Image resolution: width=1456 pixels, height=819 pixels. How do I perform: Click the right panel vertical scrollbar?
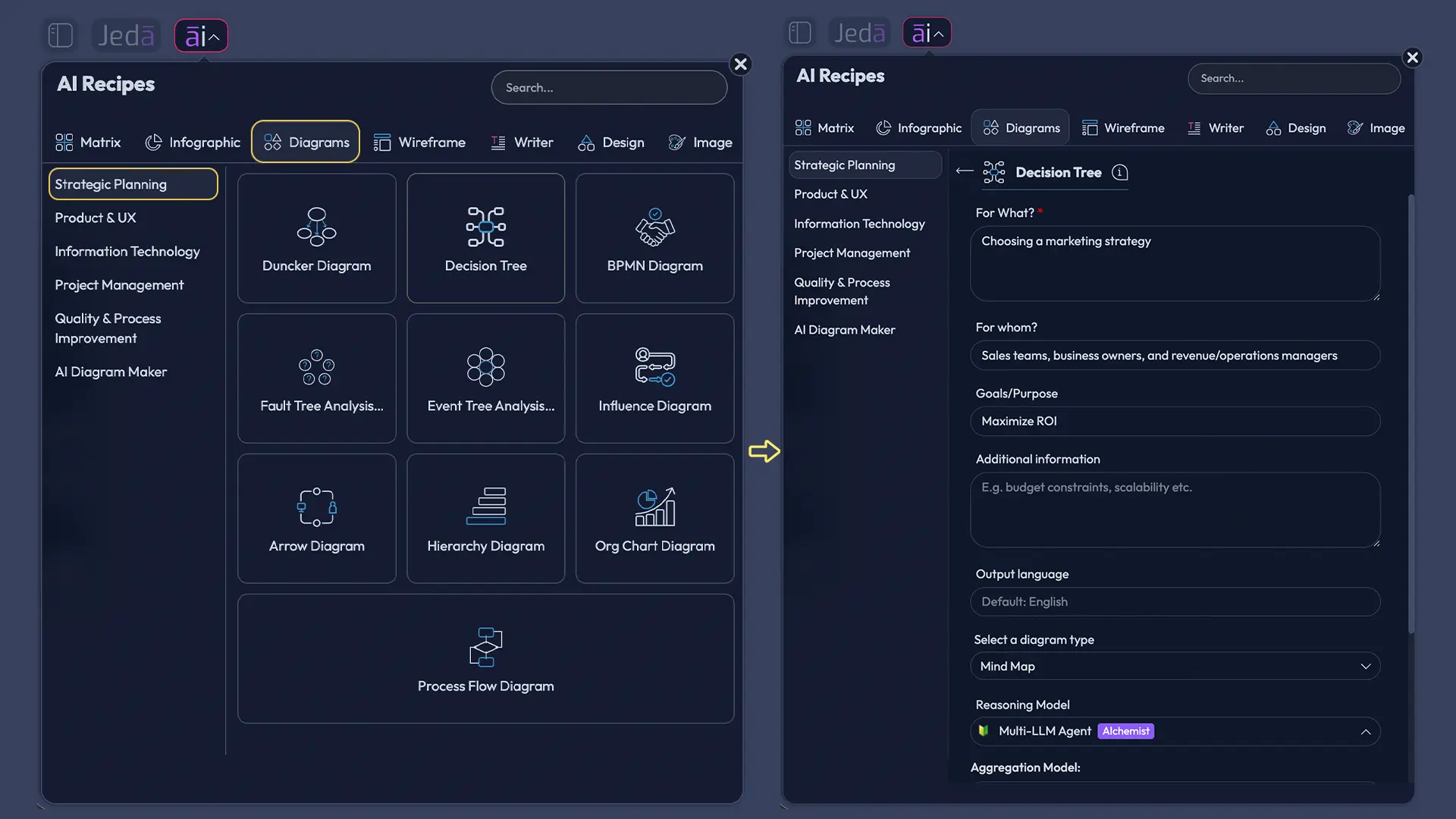point(1411,414)
